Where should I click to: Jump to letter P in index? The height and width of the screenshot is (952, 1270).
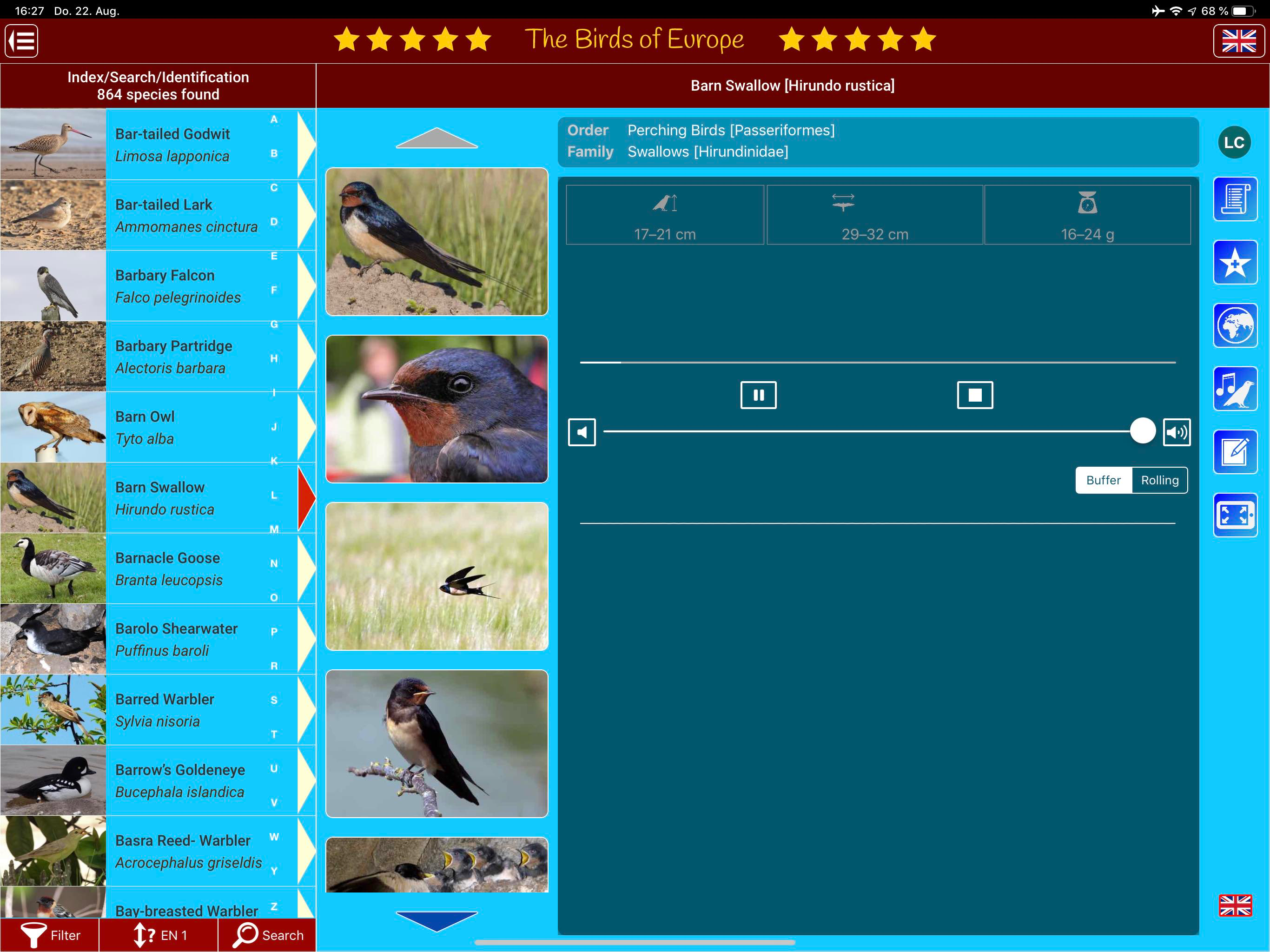coord(274,632)
